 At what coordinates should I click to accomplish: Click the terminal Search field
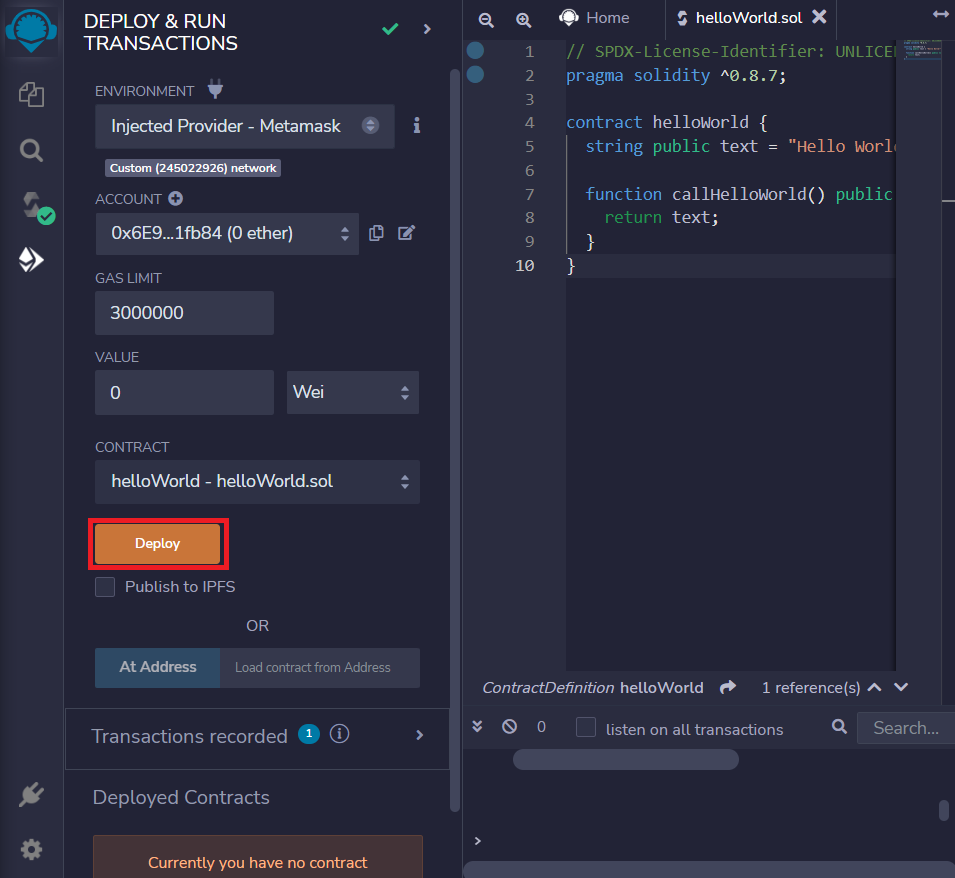(x=906, y=728)
